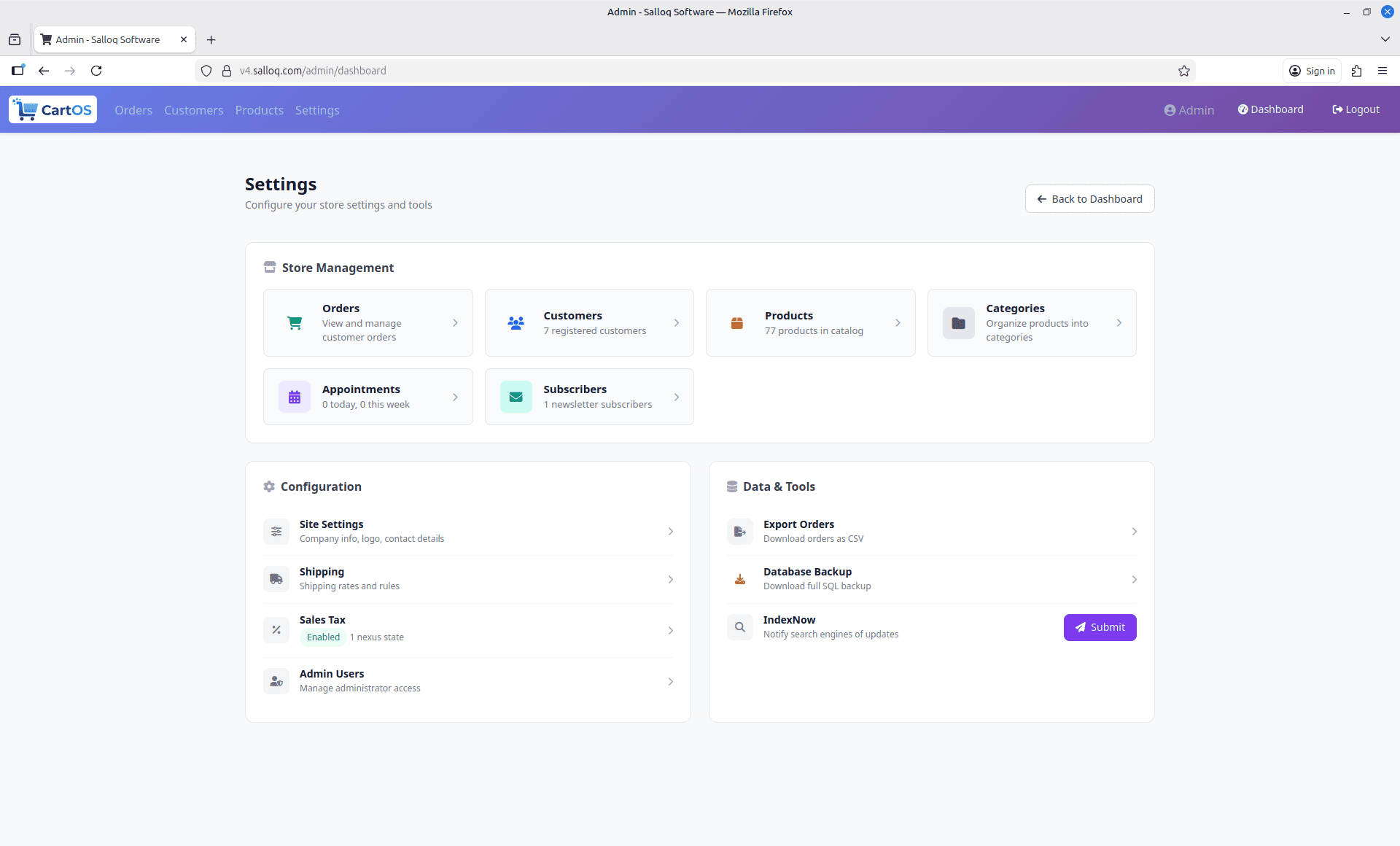1400x846 pixels.
Task: Switch to the Admin - Salloq Software tab
Action: (x=108, y=39)
